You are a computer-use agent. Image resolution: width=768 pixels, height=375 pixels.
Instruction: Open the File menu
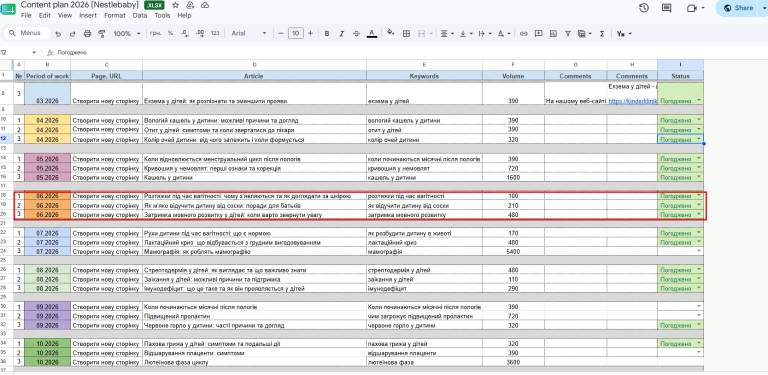[26, 16]
